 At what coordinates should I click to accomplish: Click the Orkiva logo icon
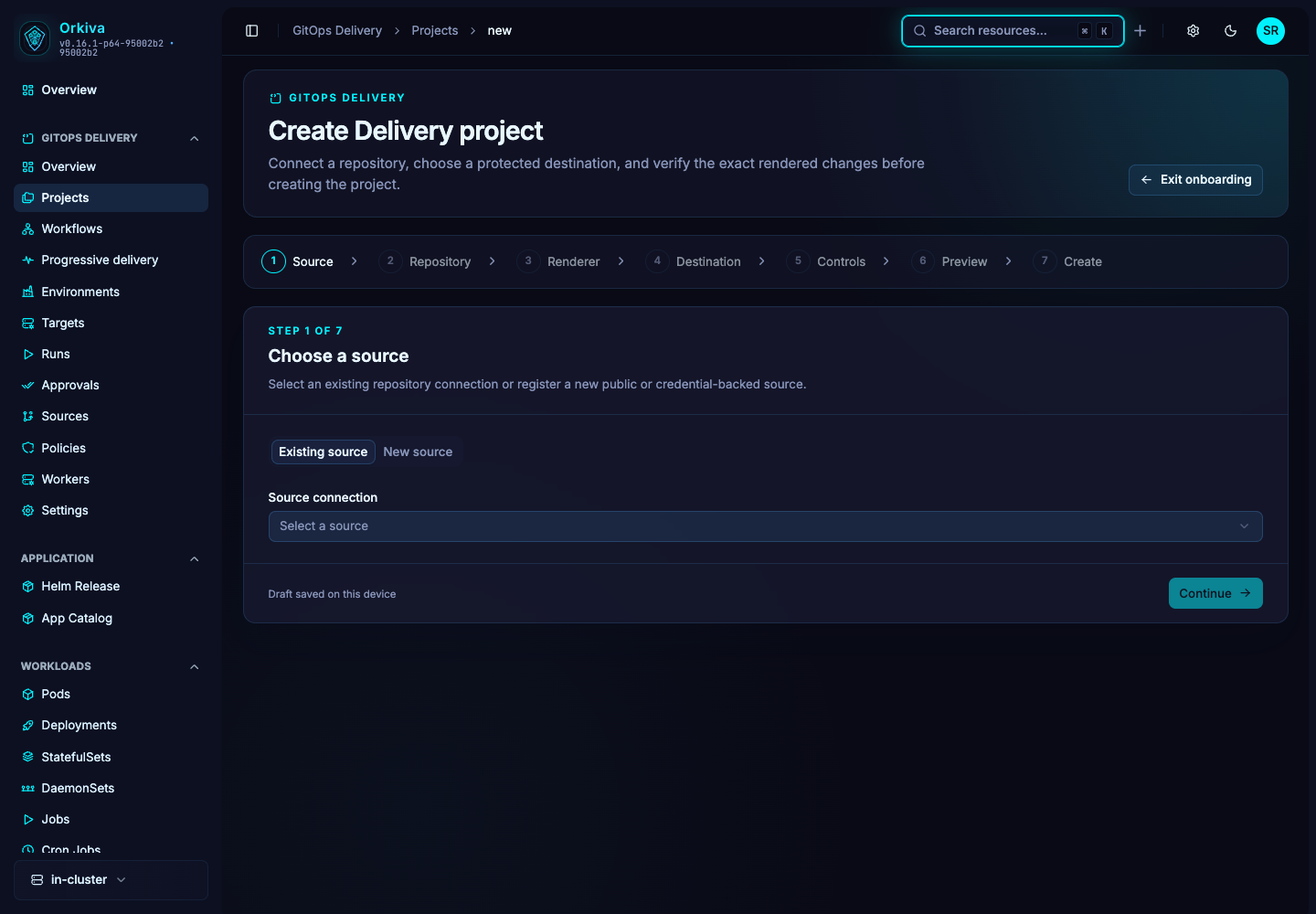click(35, 37)
